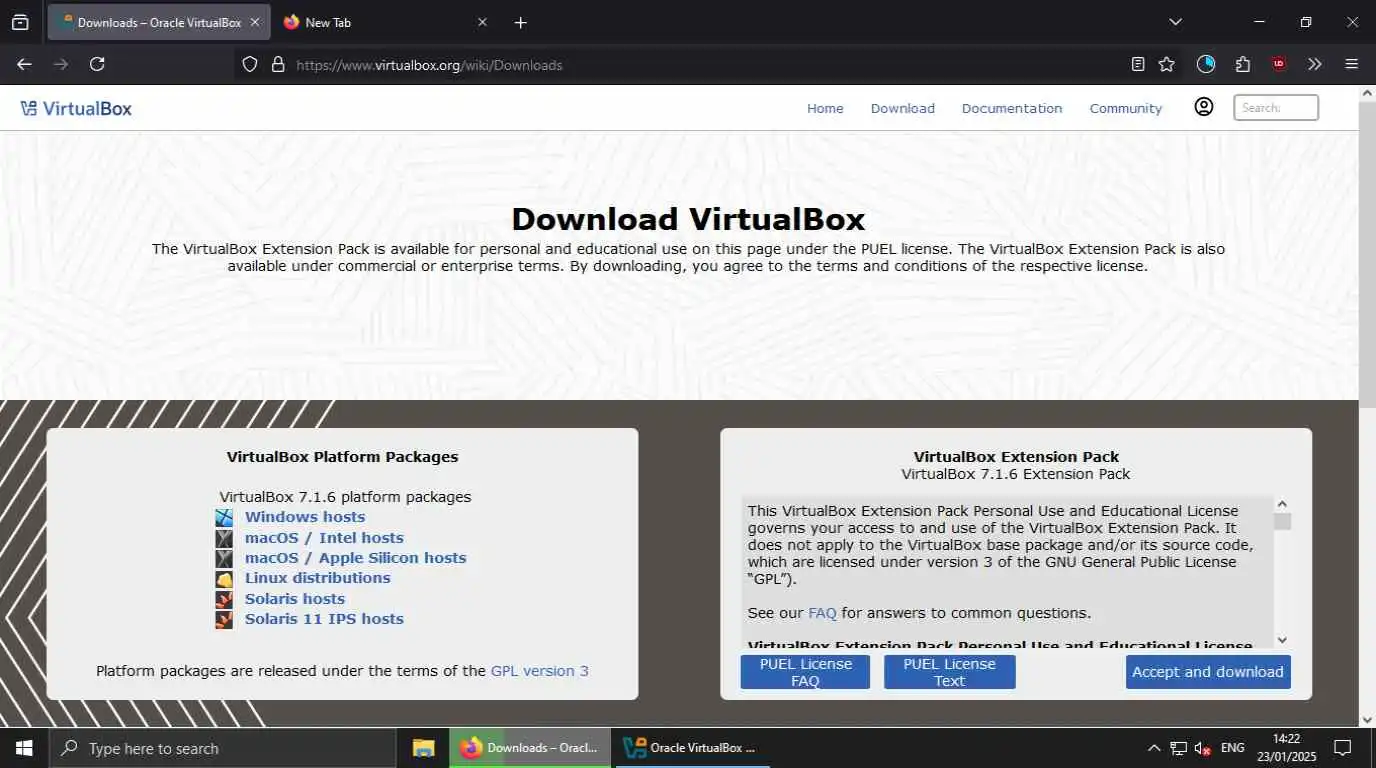Reload the VirtualBox downloads page
This screenshot has height=768, width=1376.
[97, 64]
